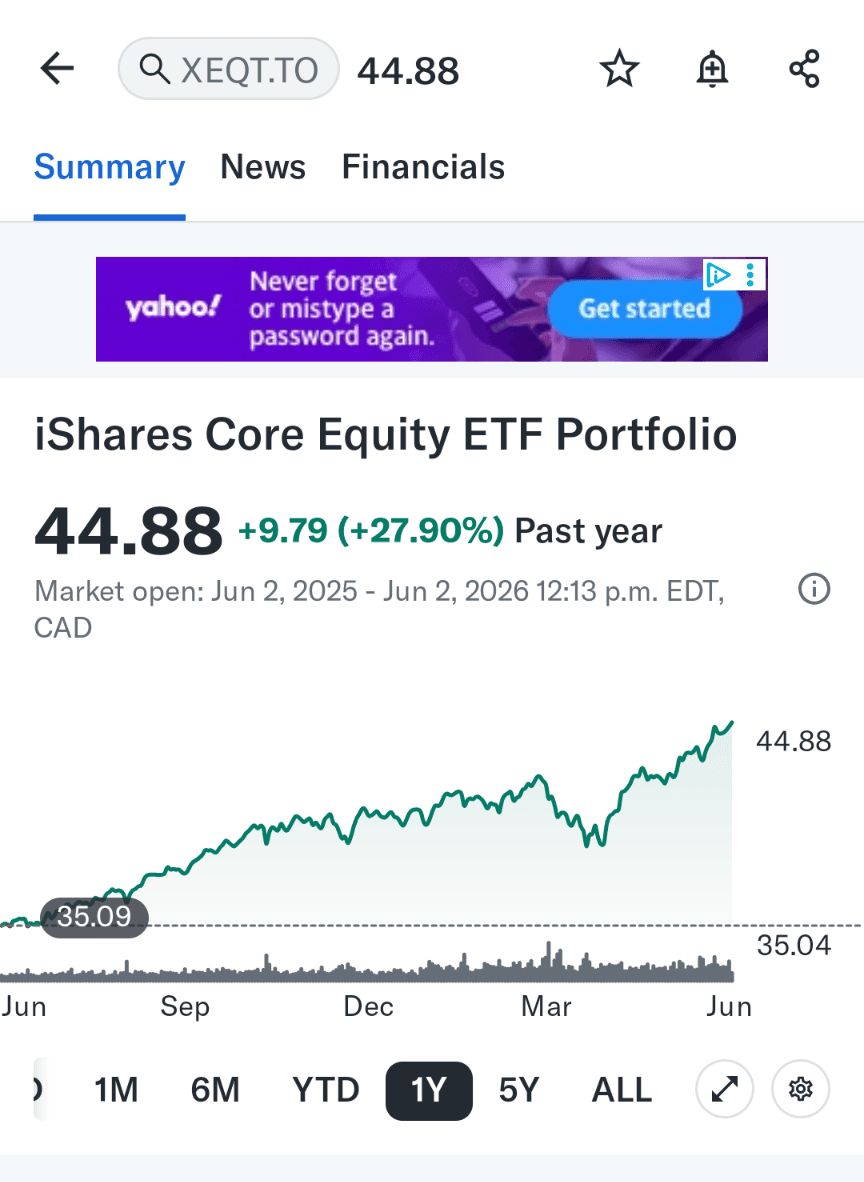Image resolution: width=864 pixels, height=1182 pixels.
Task: Select the 6M chart range
Action: 215,1090
